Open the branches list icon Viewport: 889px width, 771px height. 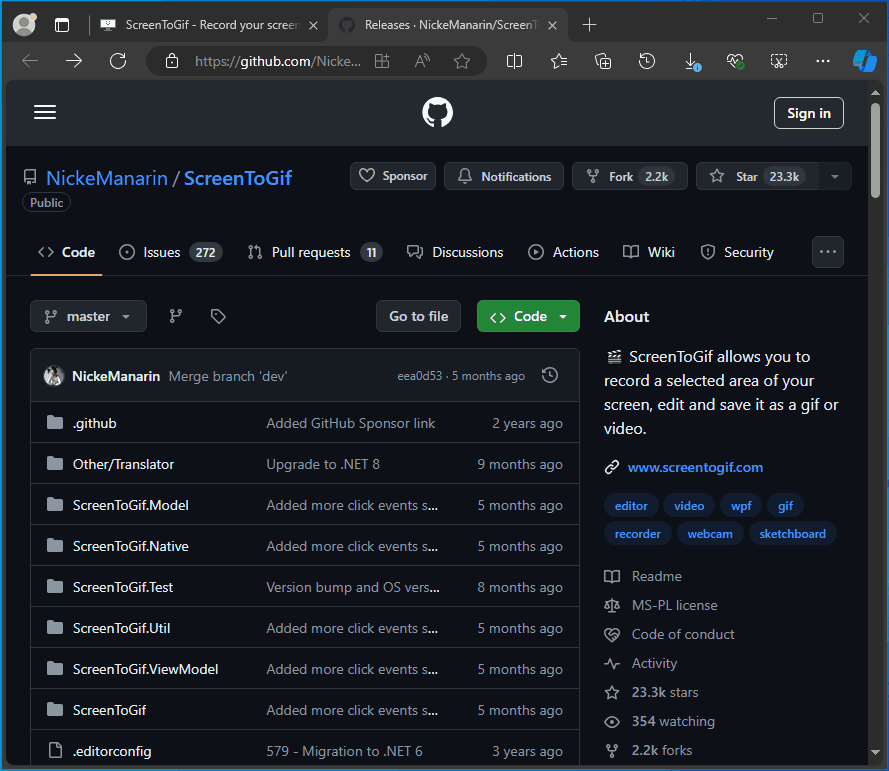pyautogui.click(x=176, y=316)
